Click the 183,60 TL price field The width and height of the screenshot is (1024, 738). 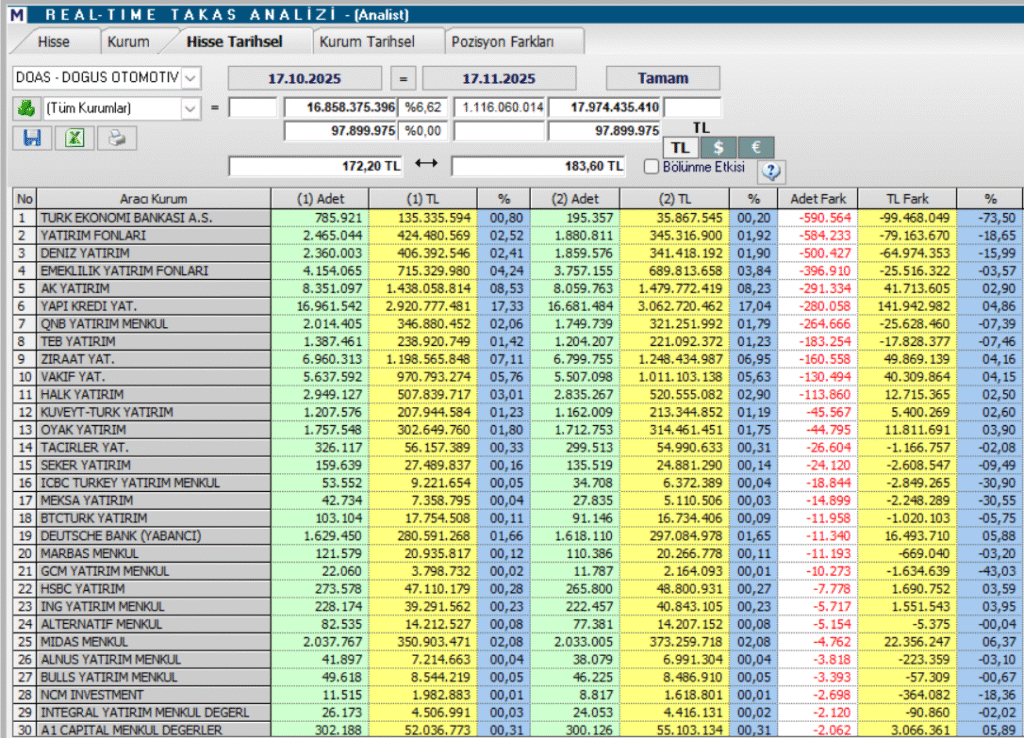(x=538, y=166)
